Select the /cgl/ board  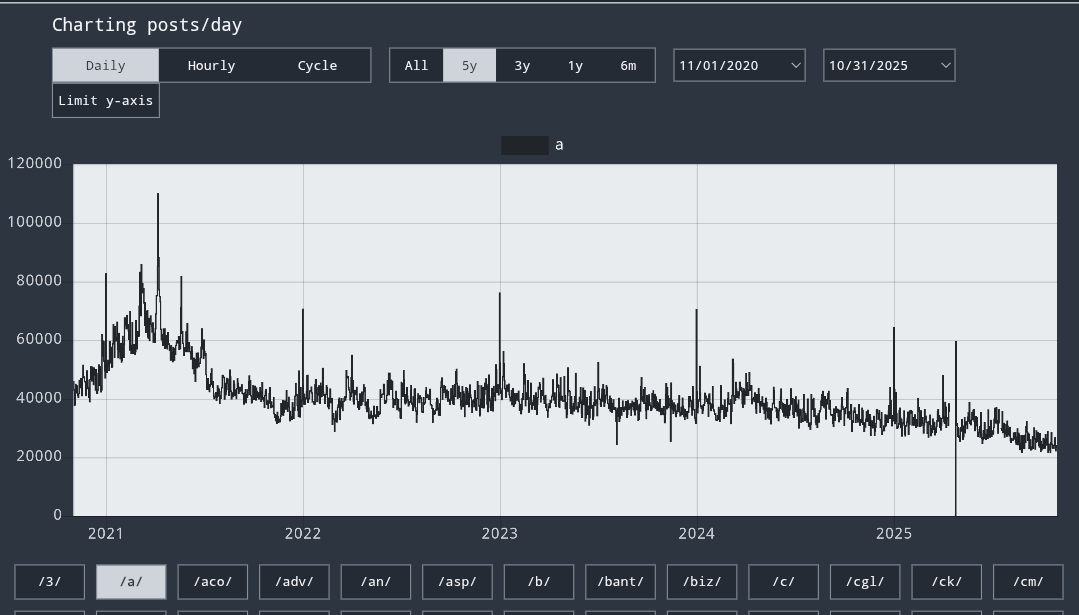click(865, 582)
